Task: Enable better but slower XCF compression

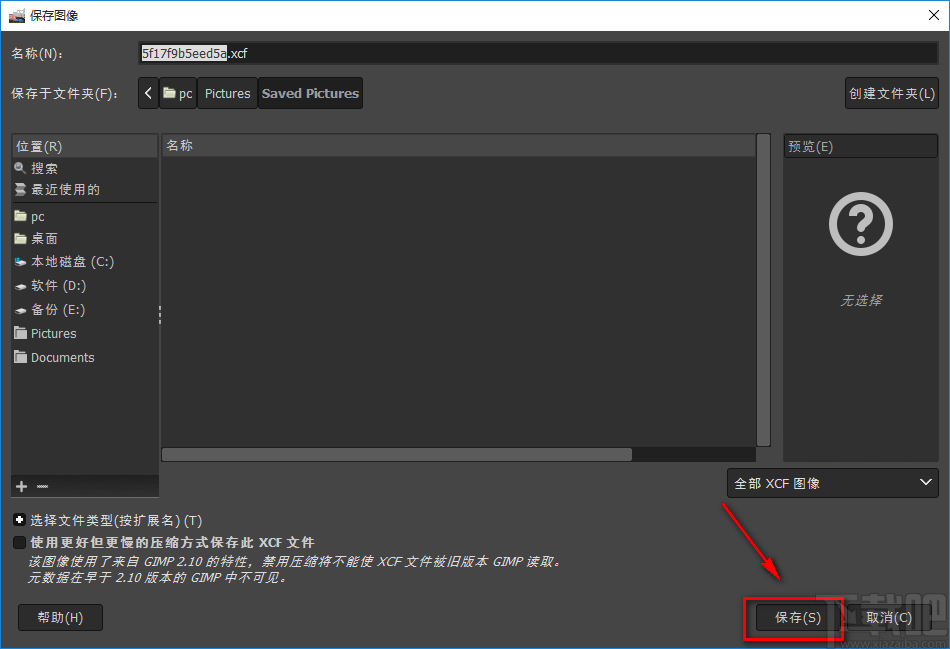Action: 19,542
